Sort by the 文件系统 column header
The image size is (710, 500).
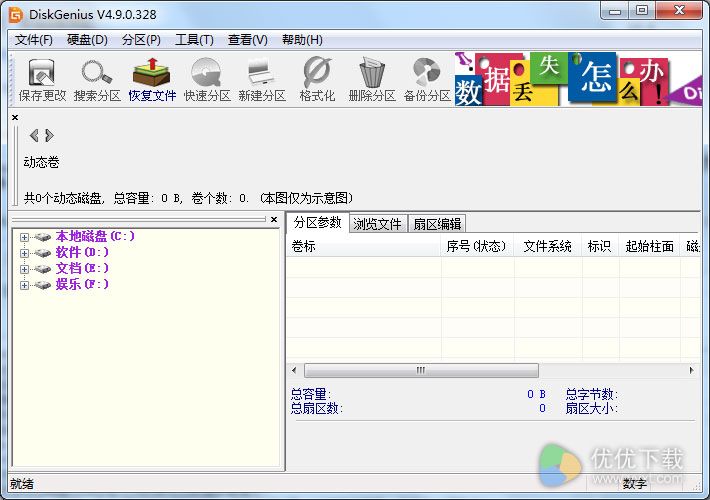tap(548, 246)
